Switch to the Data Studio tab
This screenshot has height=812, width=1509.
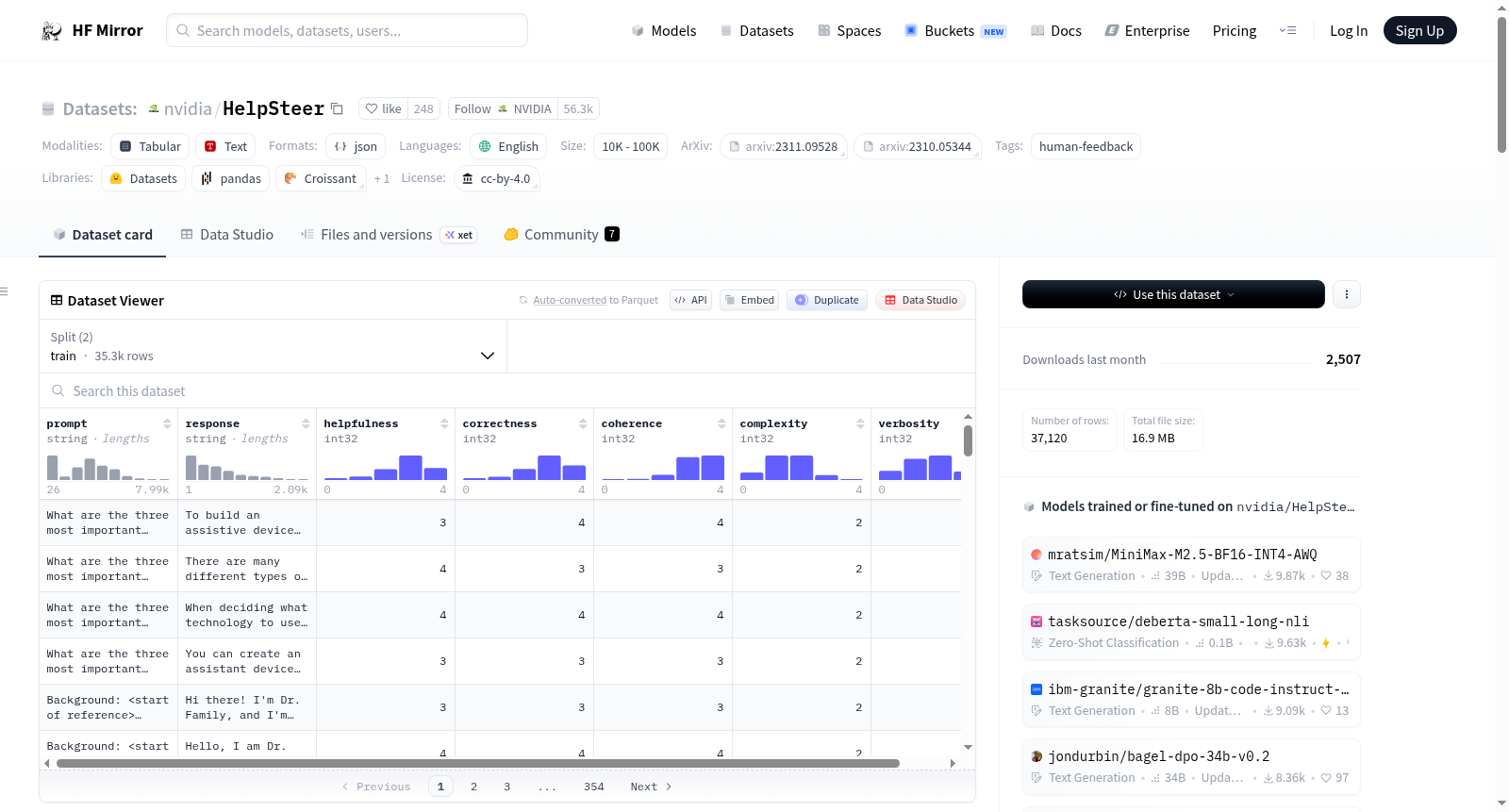click(227, 235)
